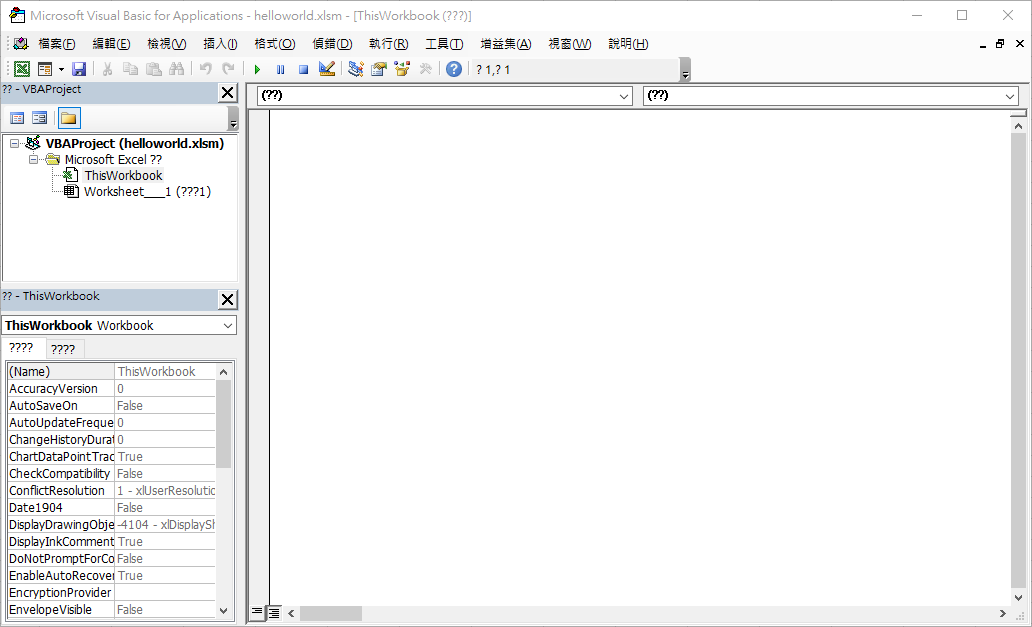Toggle Design Mode icon
Screen dimensions: 1032x627
tap(326, 69)
